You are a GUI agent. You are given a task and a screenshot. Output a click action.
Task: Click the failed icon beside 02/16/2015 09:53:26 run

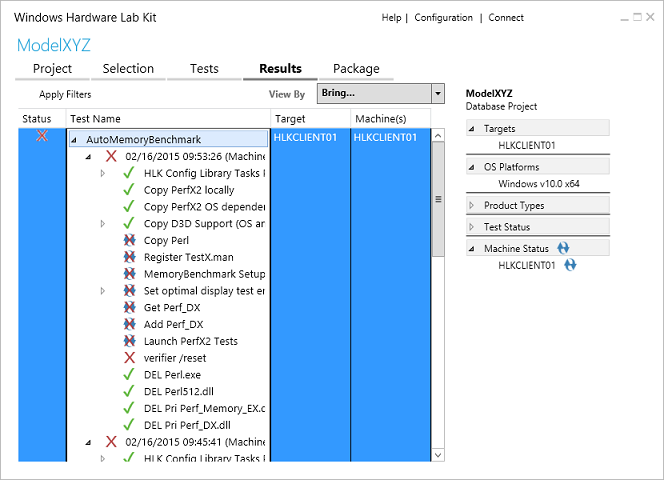(111, 156)
